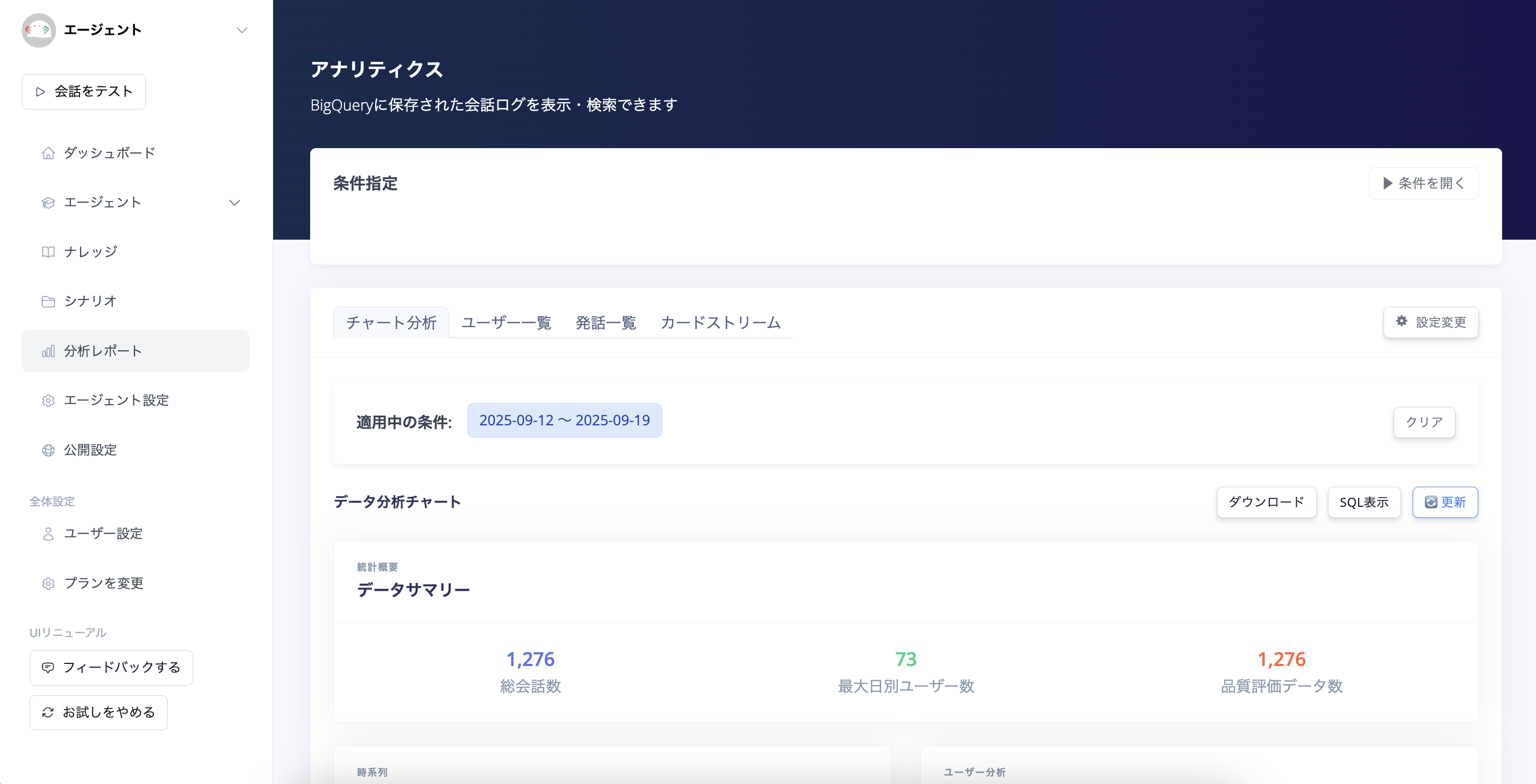The image size is (1536, 784).
Task: Click the Knowledge book icon
Action: coord(48,252)
